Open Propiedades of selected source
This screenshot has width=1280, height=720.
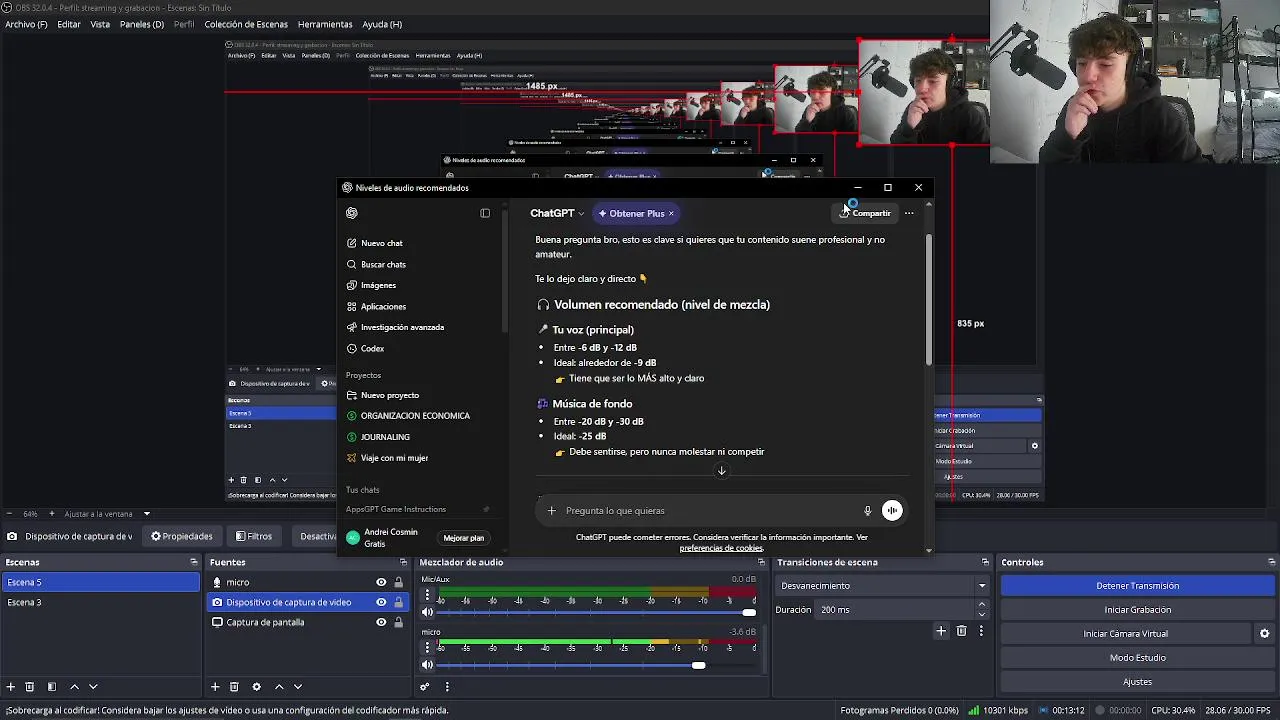click(x=182, y=537)
